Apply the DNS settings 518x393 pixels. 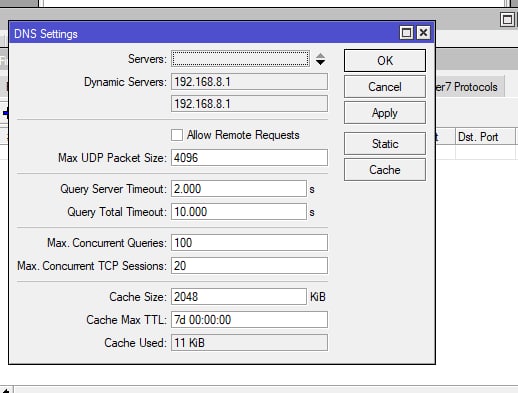pyautogui.click(x=385, y=113)
